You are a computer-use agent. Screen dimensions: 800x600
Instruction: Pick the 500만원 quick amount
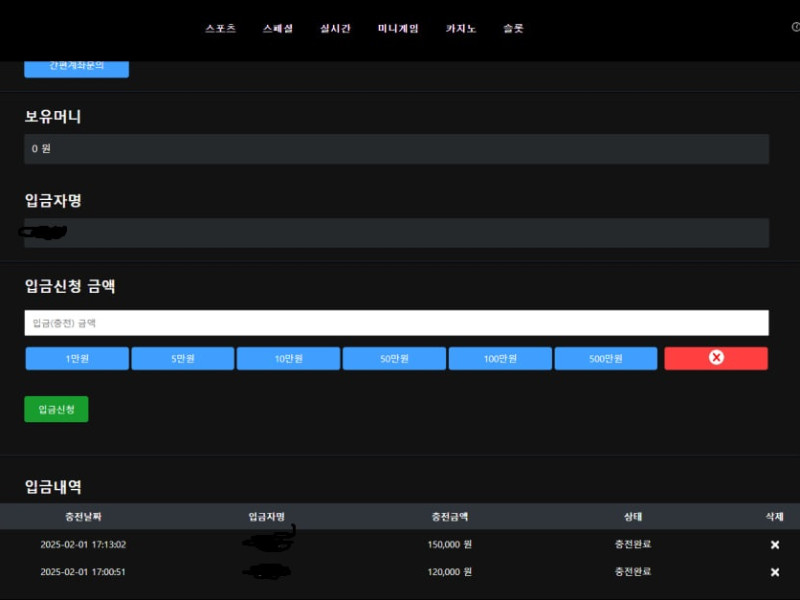coord(606,358)
